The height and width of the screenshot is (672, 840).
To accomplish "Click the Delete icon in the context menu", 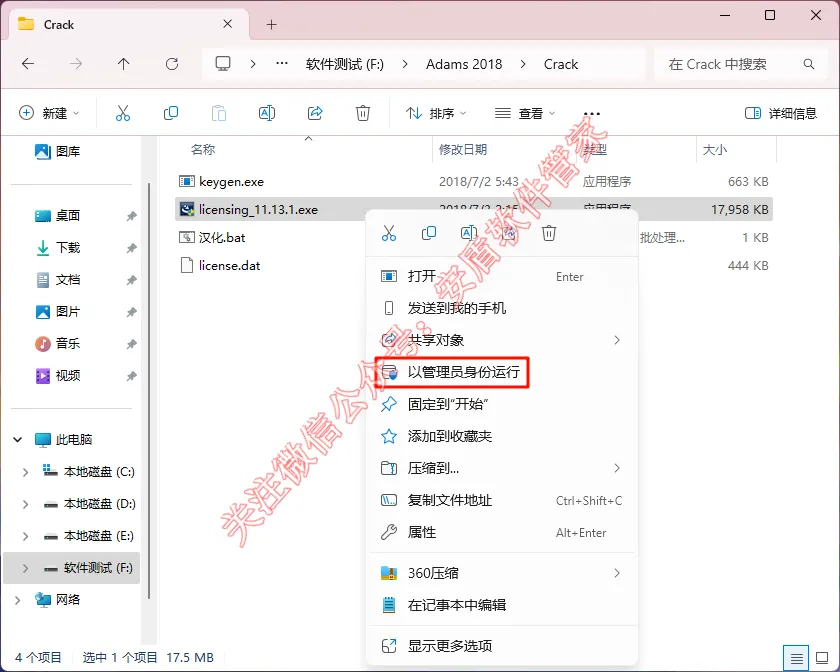I will click(549, 233).
